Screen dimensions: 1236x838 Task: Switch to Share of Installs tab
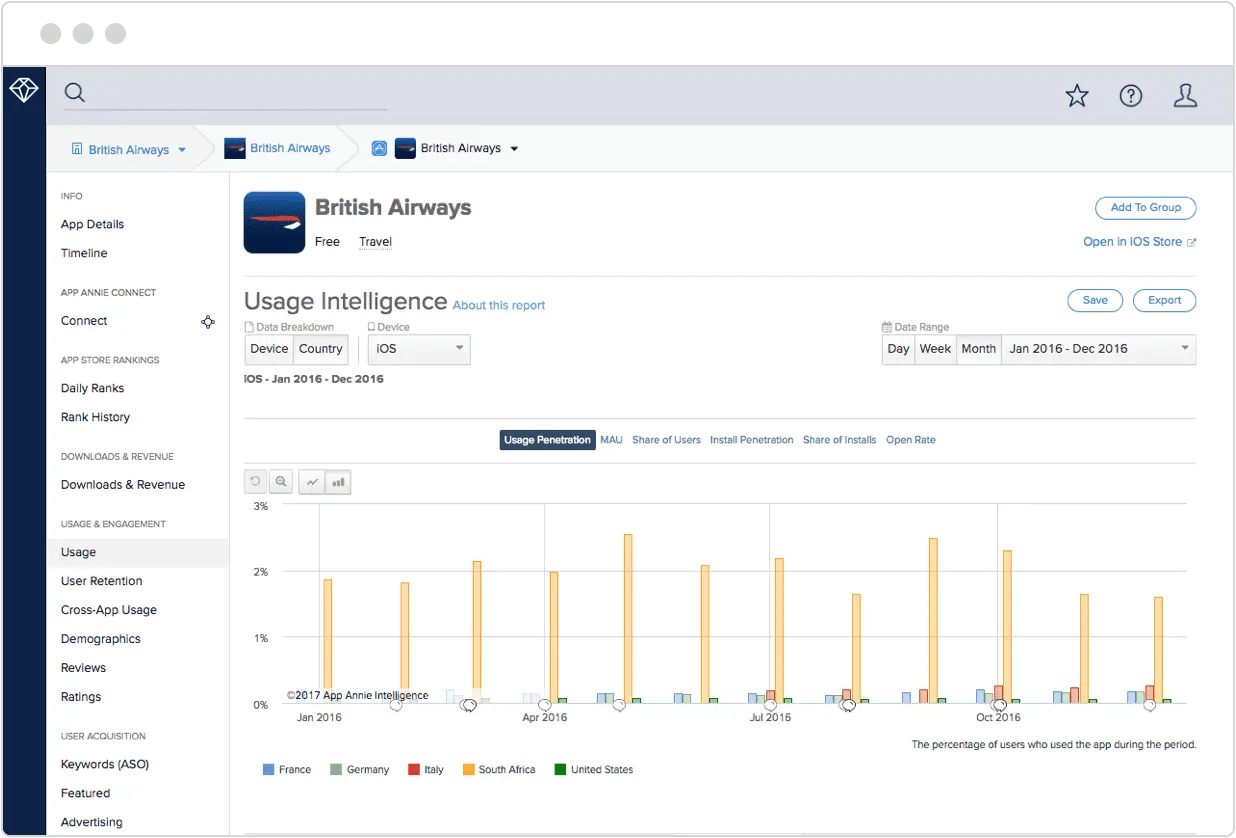840,440
